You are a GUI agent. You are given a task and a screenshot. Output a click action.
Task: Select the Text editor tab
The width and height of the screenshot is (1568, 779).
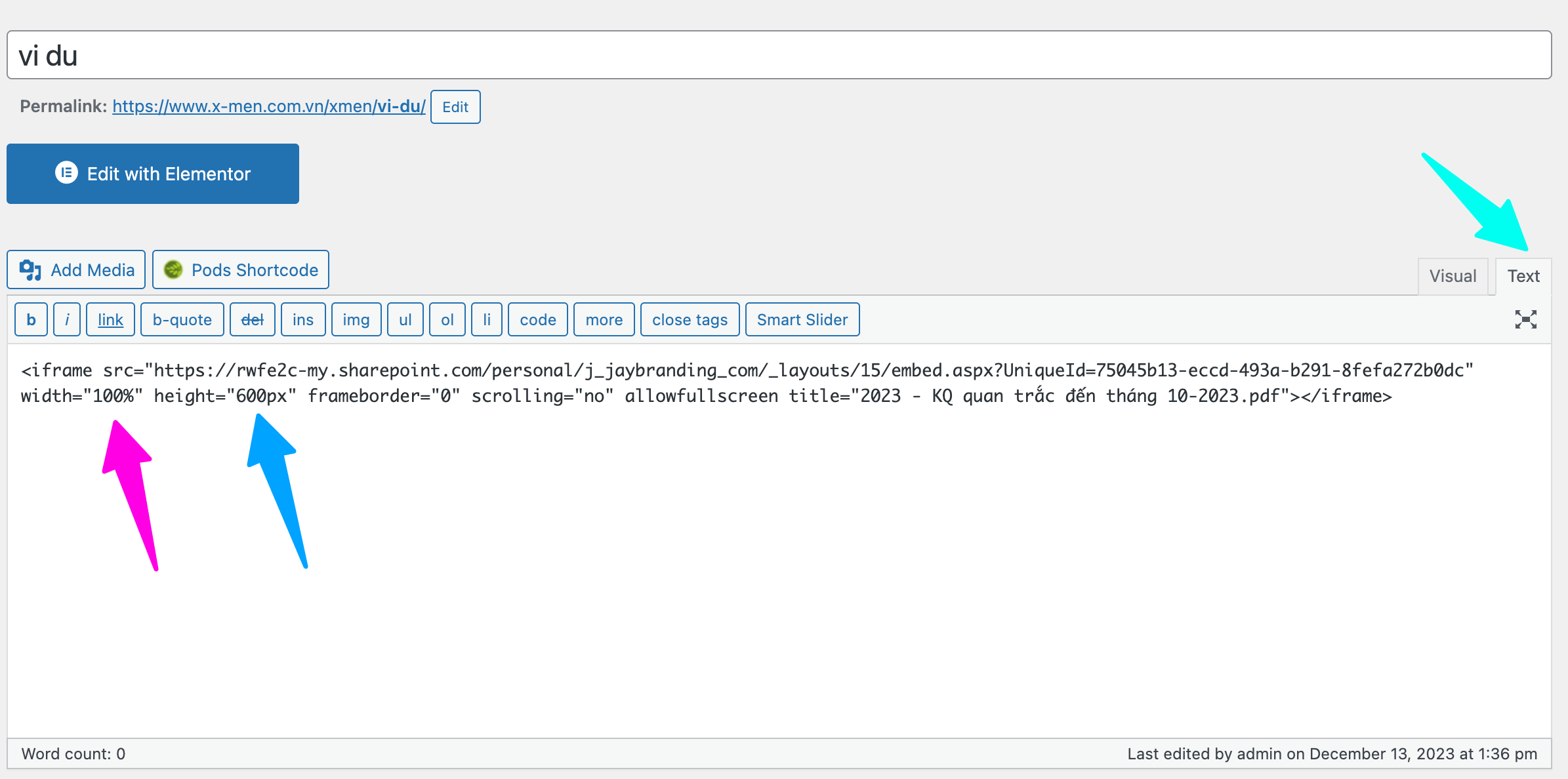[x=1523, y=276]
